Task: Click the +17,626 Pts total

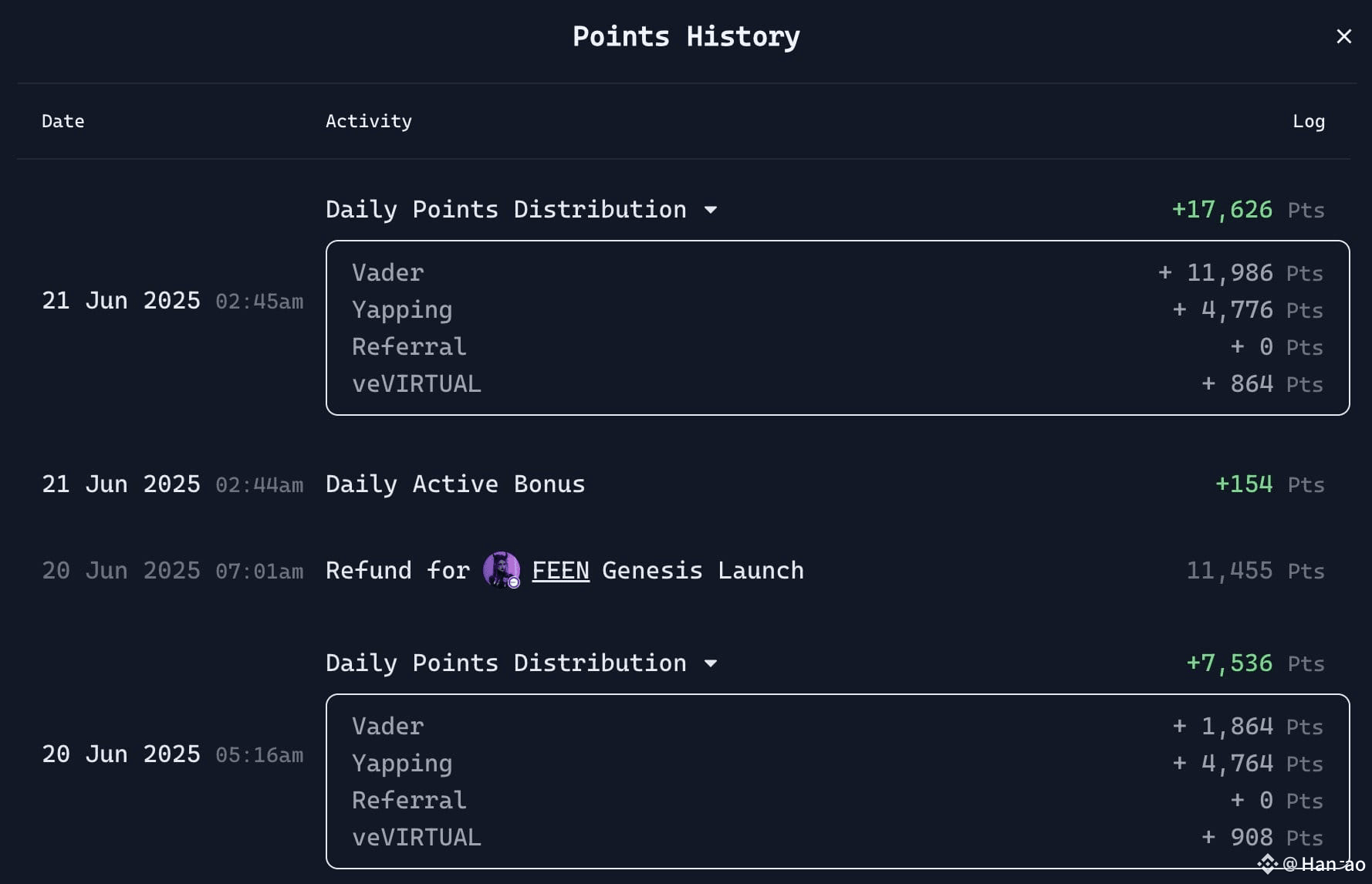Action: 1248,210
